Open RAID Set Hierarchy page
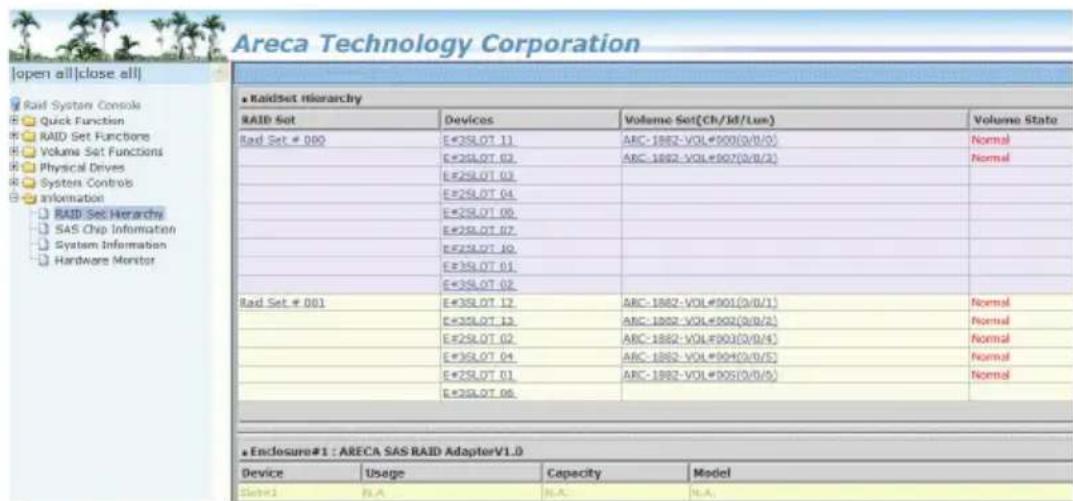Viewport: 1073px width, 501px height. (109, 214)
